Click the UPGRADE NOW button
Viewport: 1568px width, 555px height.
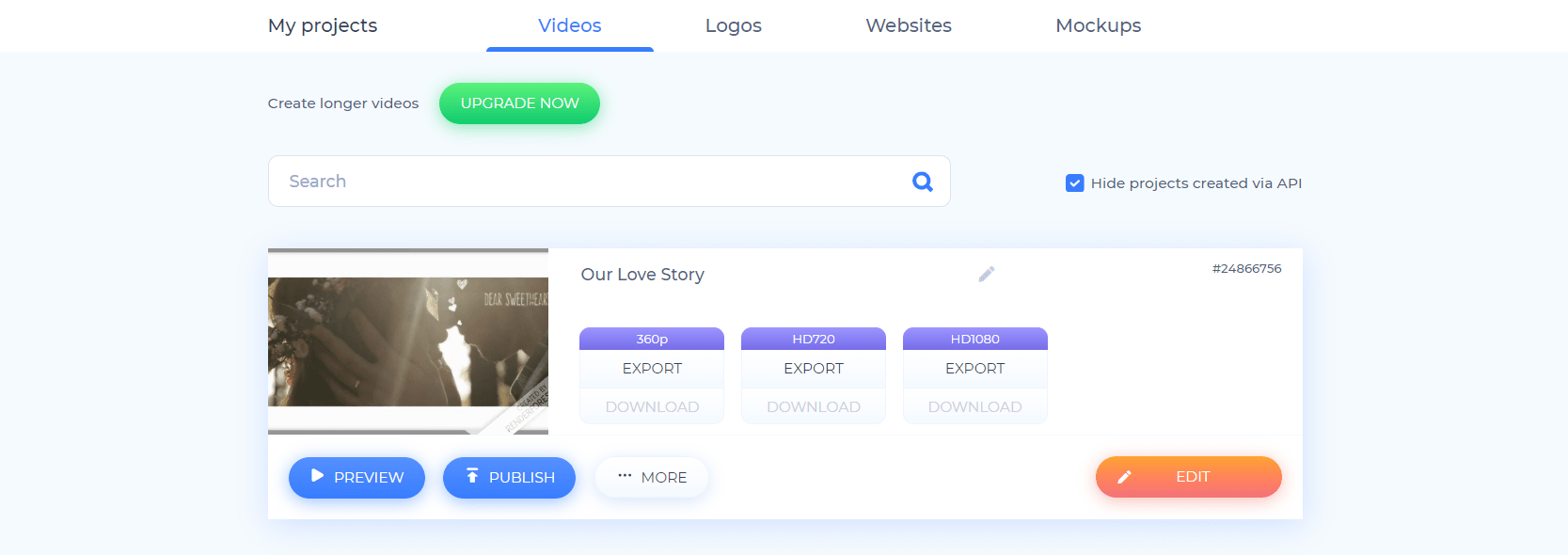pyautogui.click(x=519, y=103)
